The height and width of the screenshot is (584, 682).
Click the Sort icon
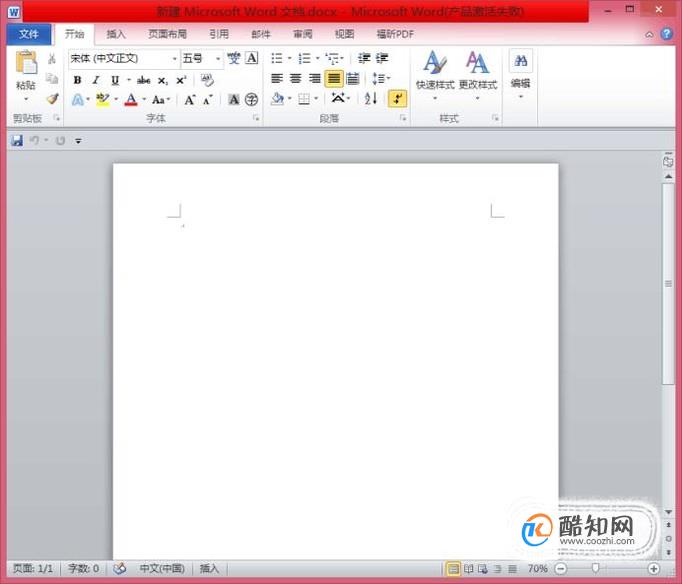pos(371,99)
